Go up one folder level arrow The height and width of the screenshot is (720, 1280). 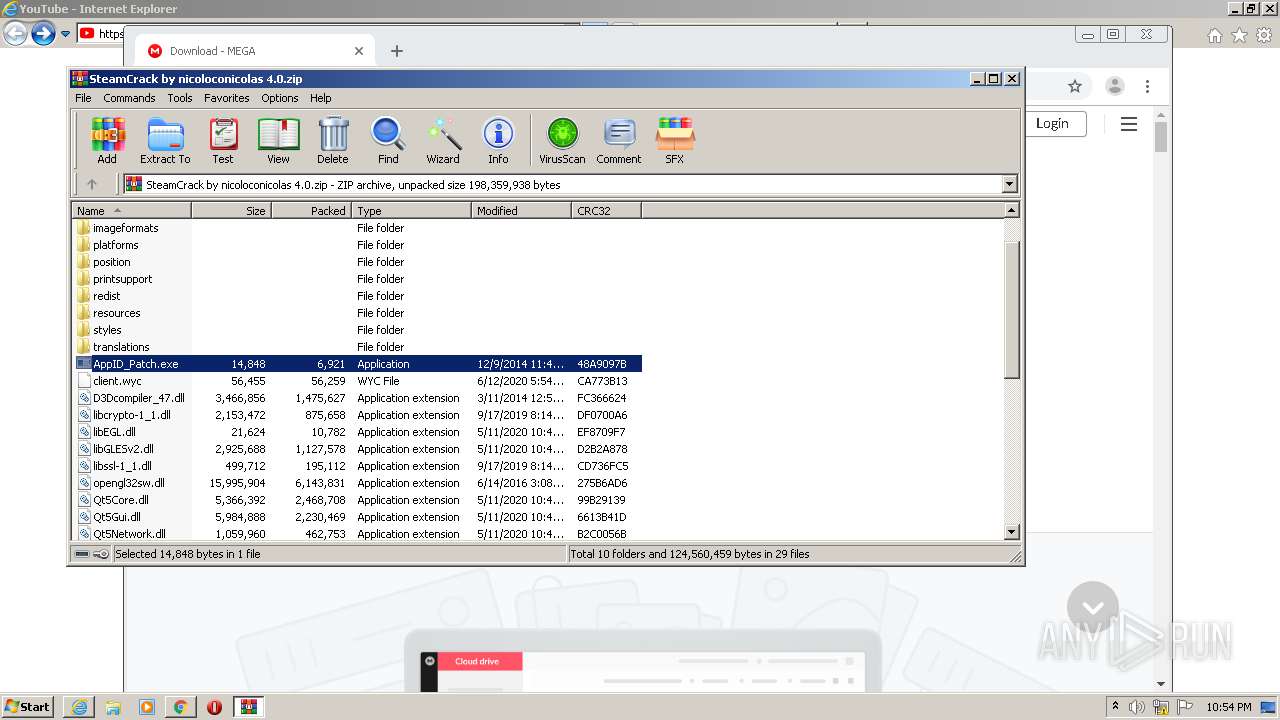[92, 184]
